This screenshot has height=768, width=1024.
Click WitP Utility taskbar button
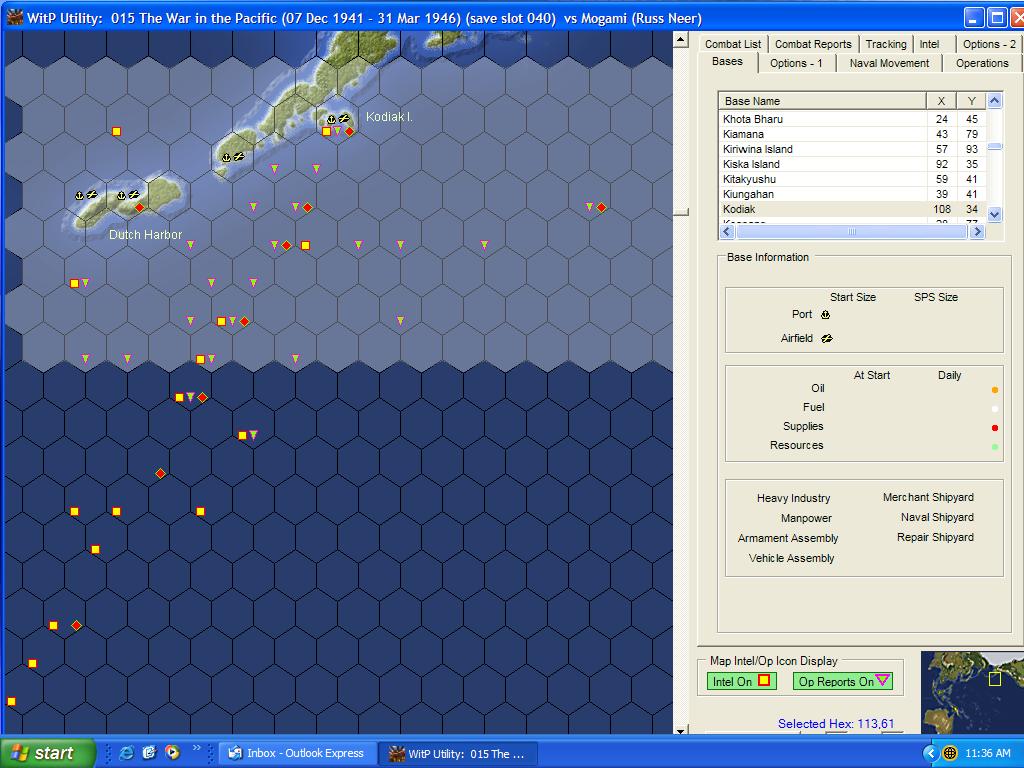(x=459, y=753)
